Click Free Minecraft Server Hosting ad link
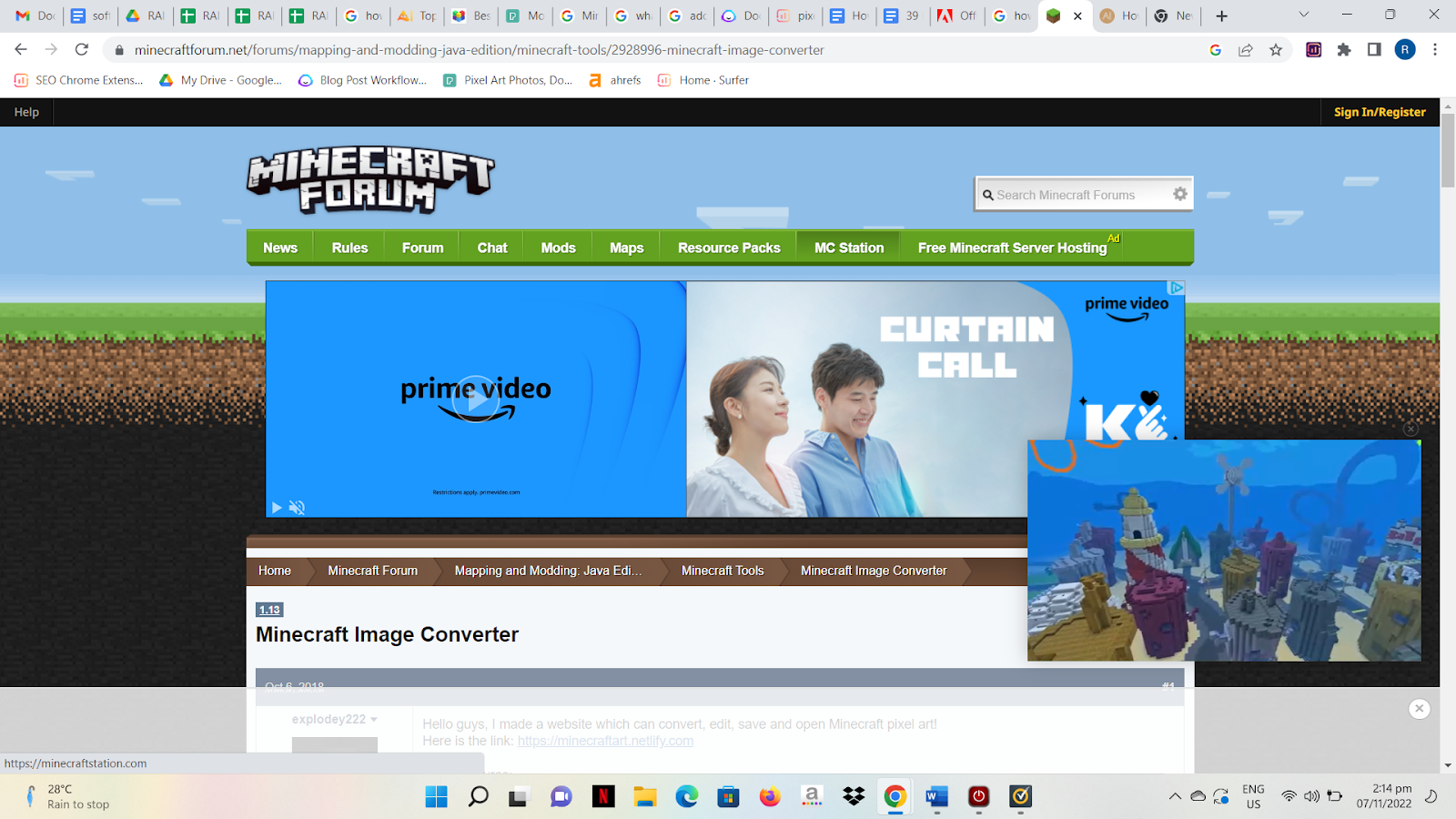The height and width of the screenshot is (819, 1456). coord(1013,248)
